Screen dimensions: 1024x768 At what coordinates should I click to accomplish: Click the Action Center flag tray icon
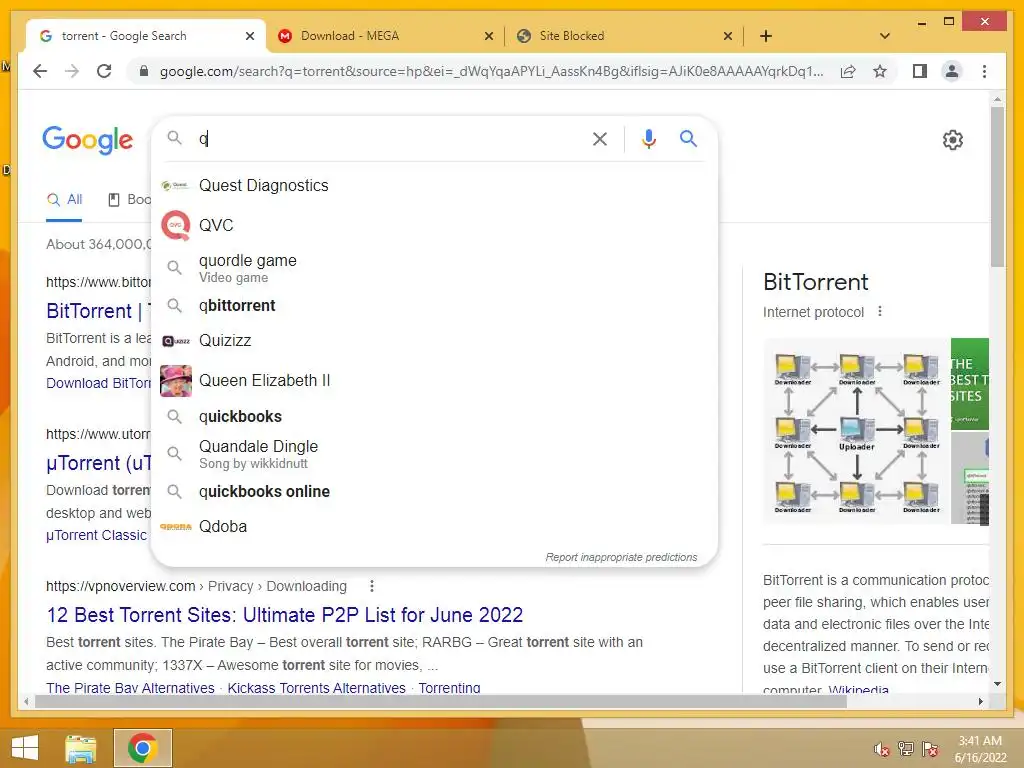click(930, 749)
